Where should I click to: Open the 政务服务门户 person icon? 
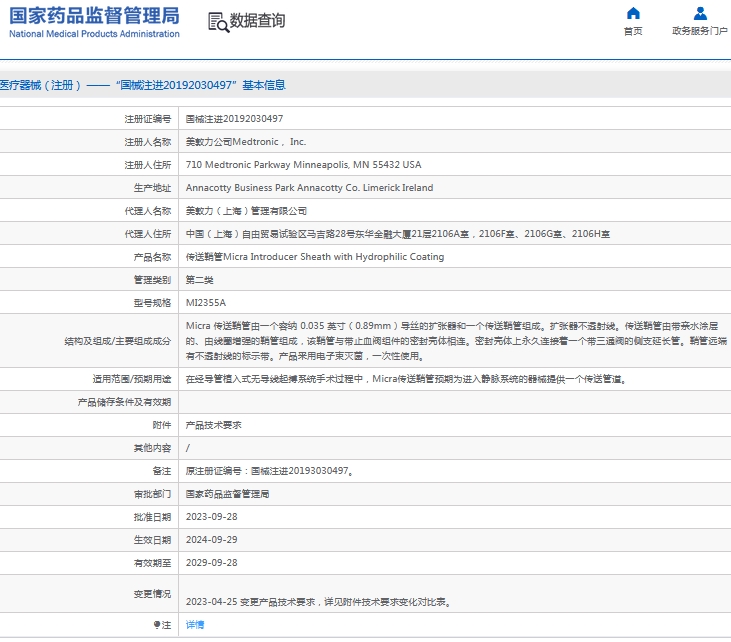[700, 13]
